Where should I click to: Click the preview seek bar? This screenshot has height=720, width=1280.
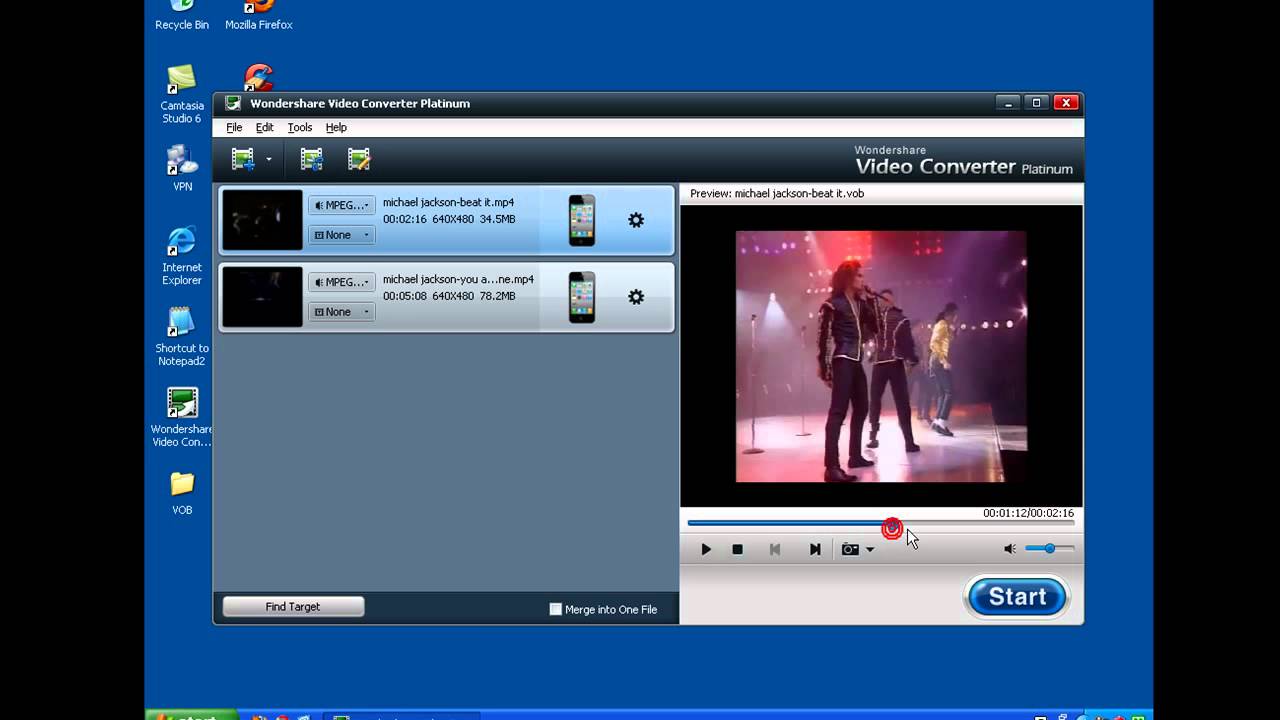pos(881,523)
